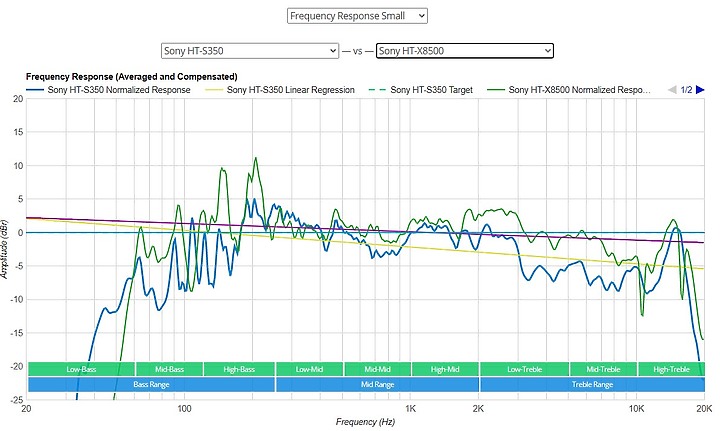Click the High-Bass band label
This screenshot has height=431, width=720.
239,369
